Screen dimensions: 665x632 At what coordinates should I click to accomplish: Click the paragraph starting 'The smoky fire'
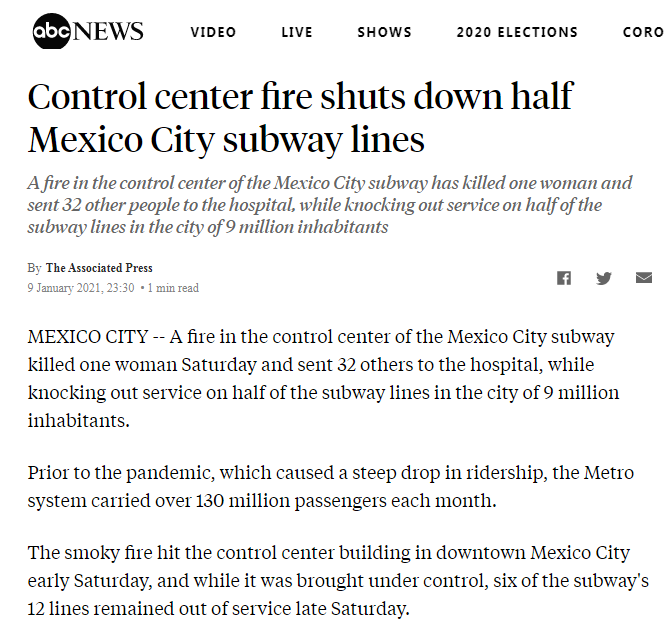coord(330,580)
